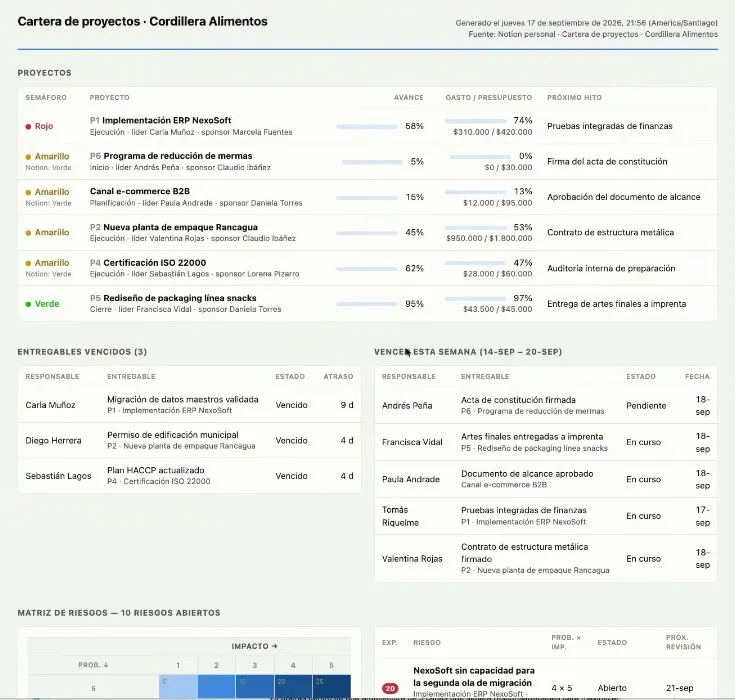Click the project title 'Implementación ERP NexoSoft'
The width and height of the screenshot is (735, 700).
tap(166, 120)
